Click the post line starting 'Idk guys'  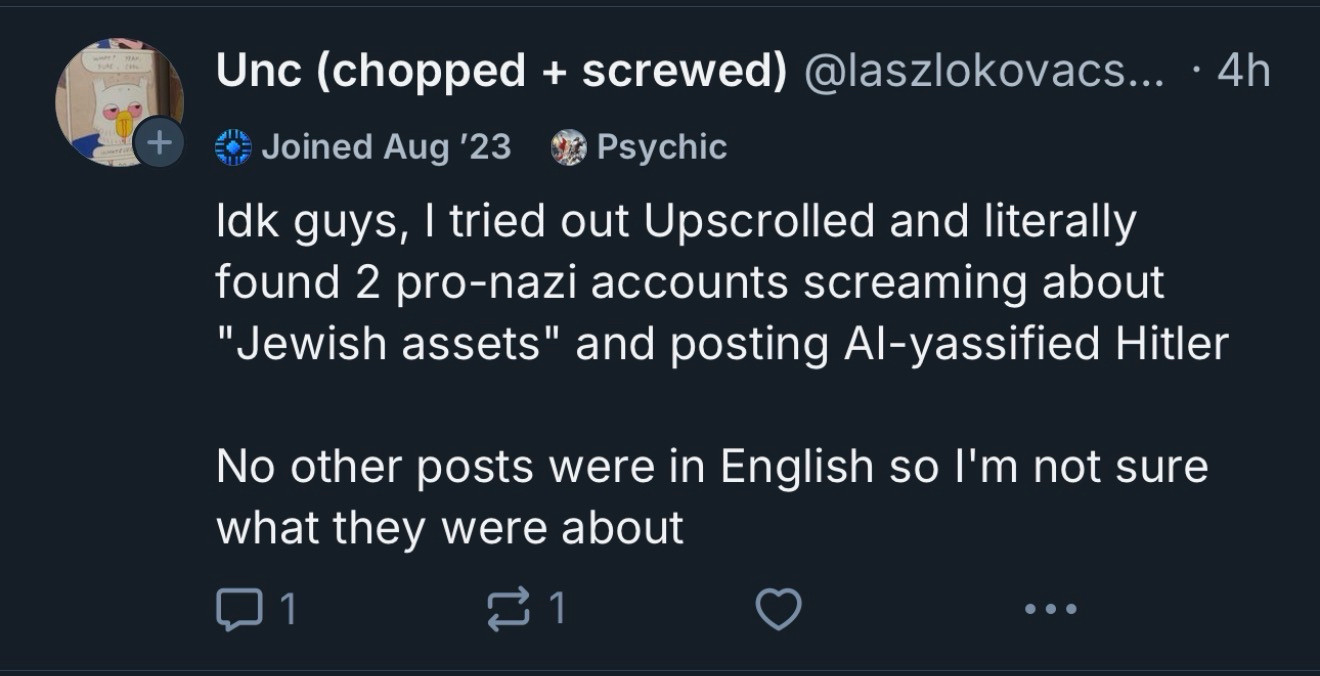click(676, 222)
